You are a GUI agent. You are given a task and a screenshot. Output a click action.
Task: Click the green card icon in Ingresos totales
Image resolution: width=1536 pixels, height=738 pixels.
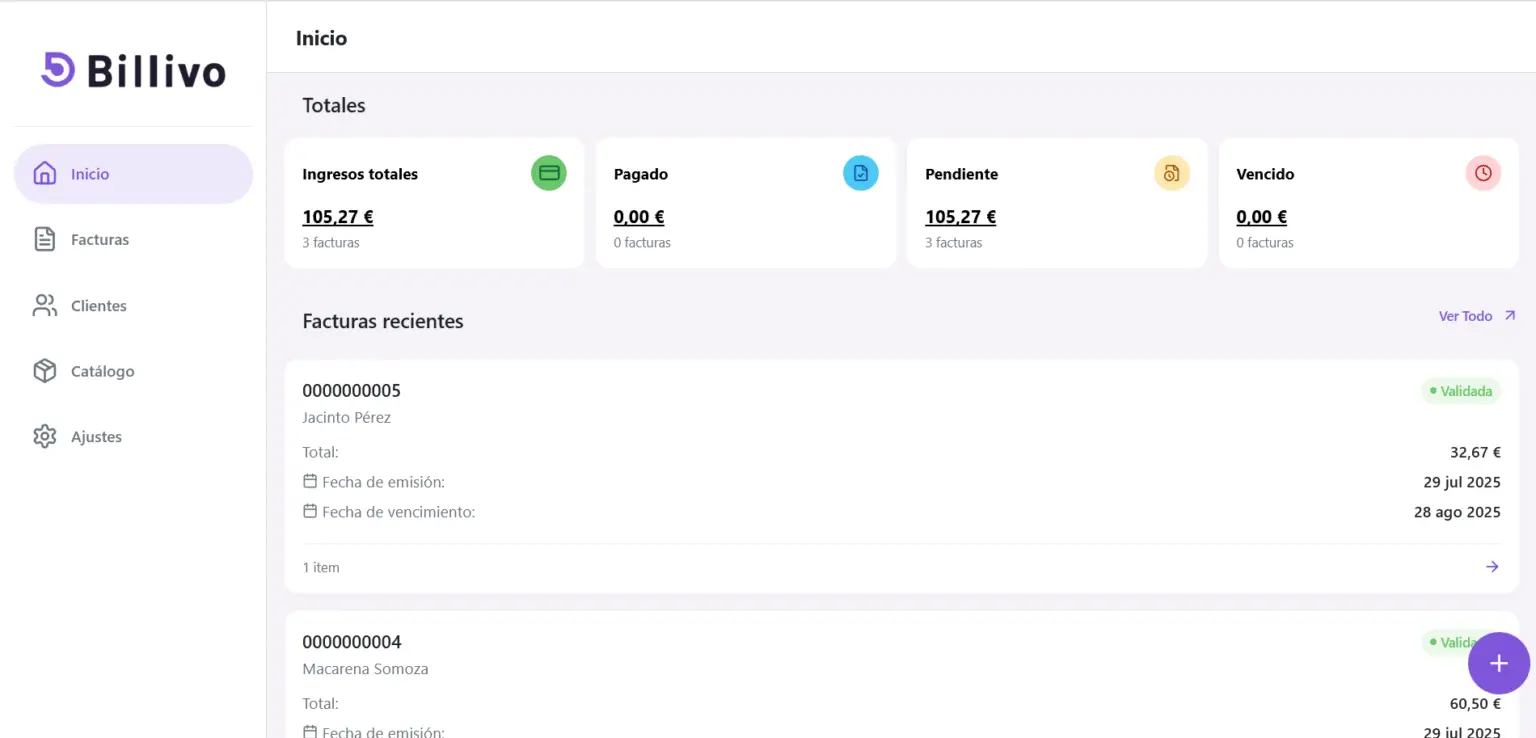click(549, 173)
